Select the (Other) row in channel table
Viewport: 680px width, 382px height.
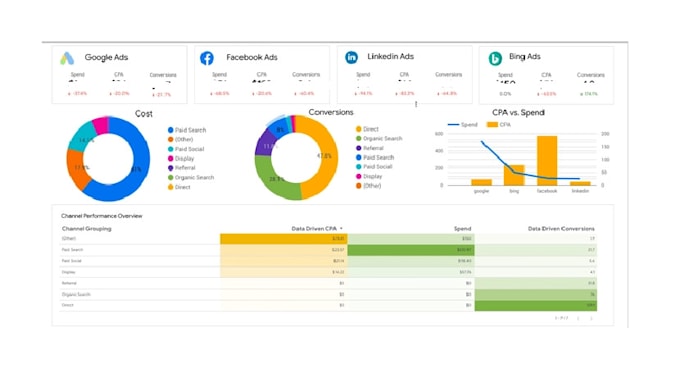click(x=329, y=238)
